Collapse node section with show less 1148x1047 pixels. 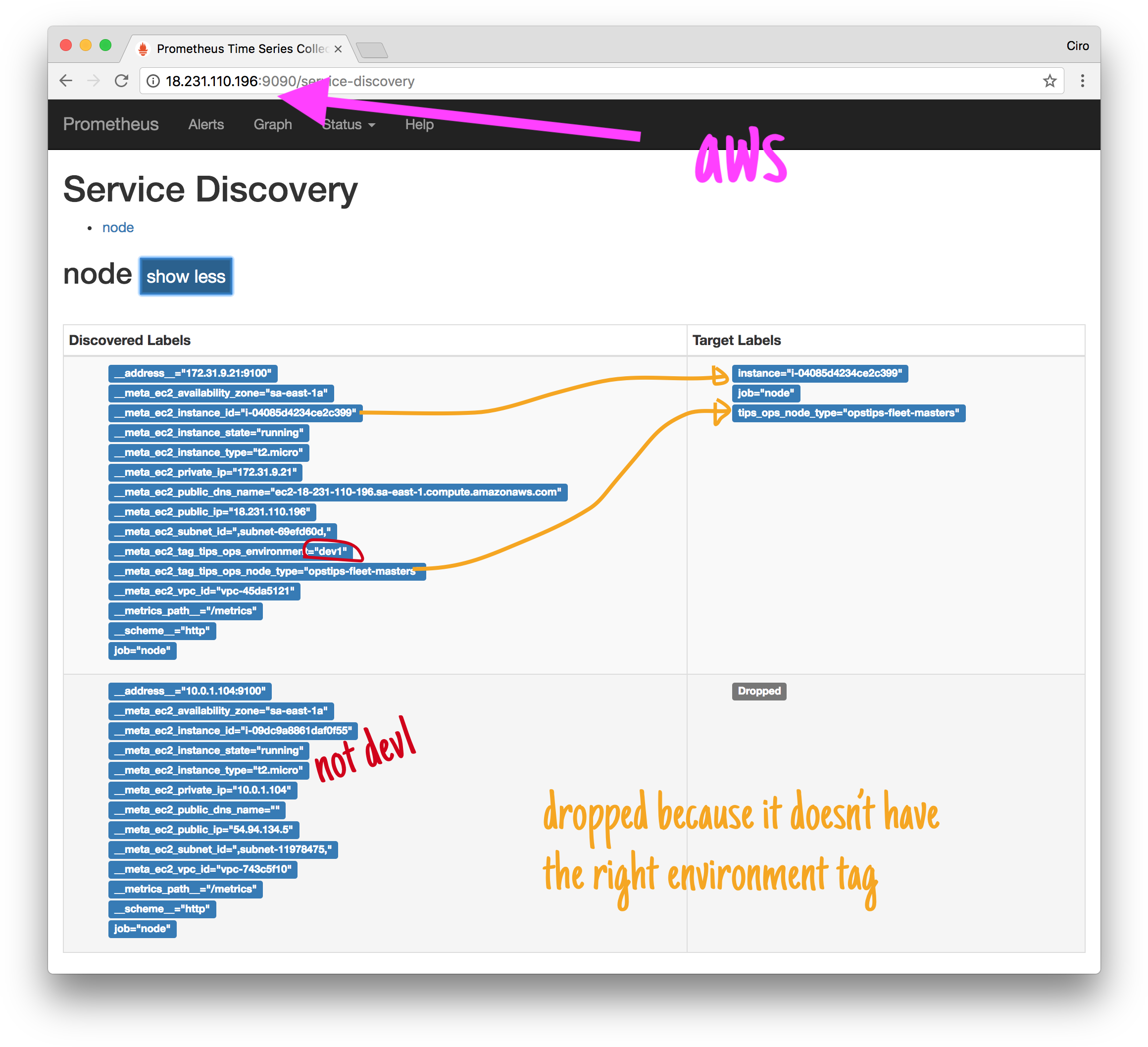tap(186, 276)
